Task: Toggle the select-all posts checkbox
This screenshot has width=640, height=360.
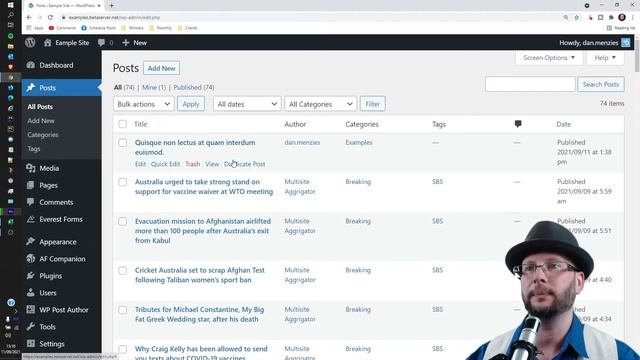Action: tap(122, 124)
